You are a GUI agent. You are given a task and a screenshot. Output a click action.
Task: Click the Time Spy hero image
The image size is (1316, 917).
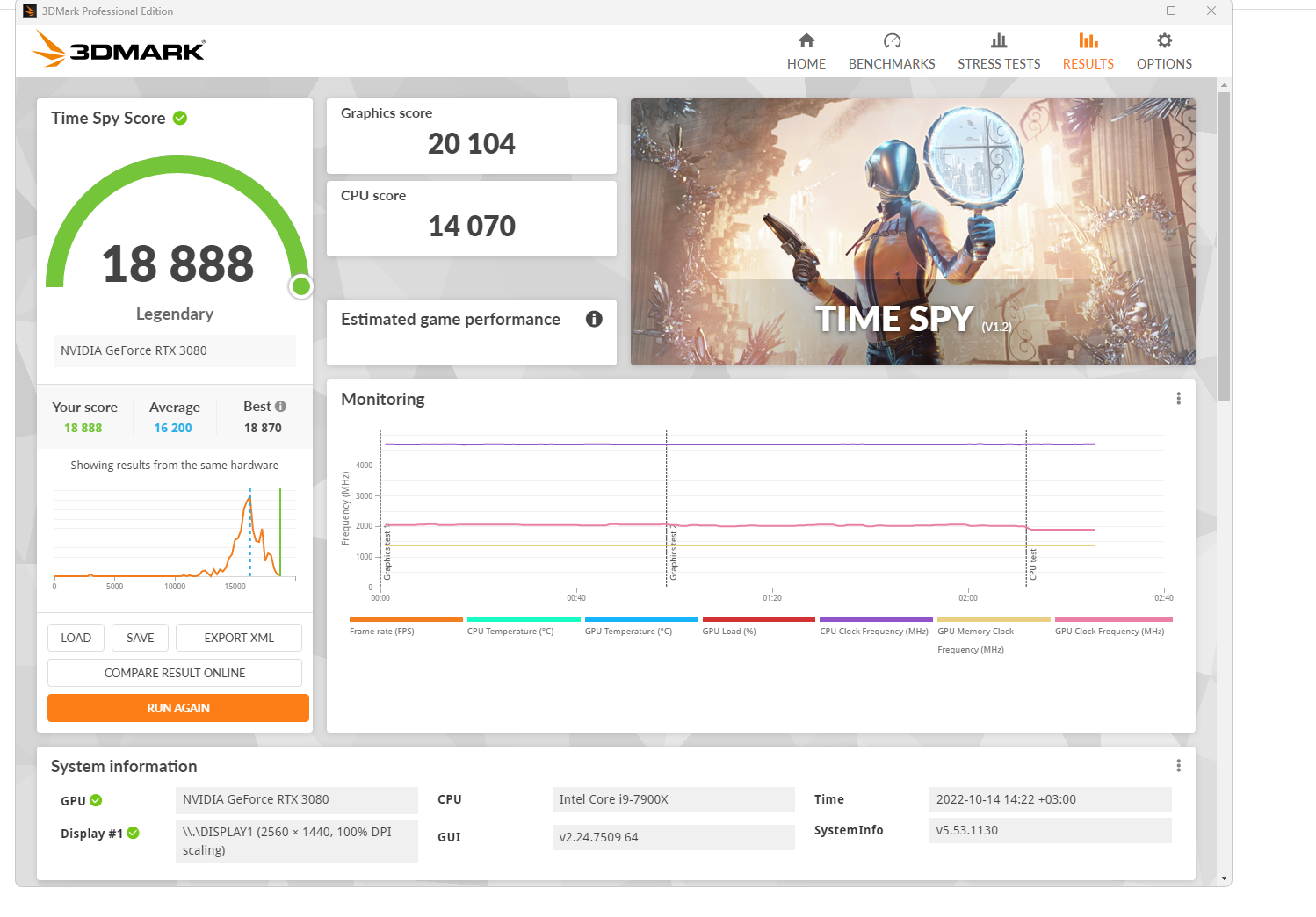[x=913, y=232]
